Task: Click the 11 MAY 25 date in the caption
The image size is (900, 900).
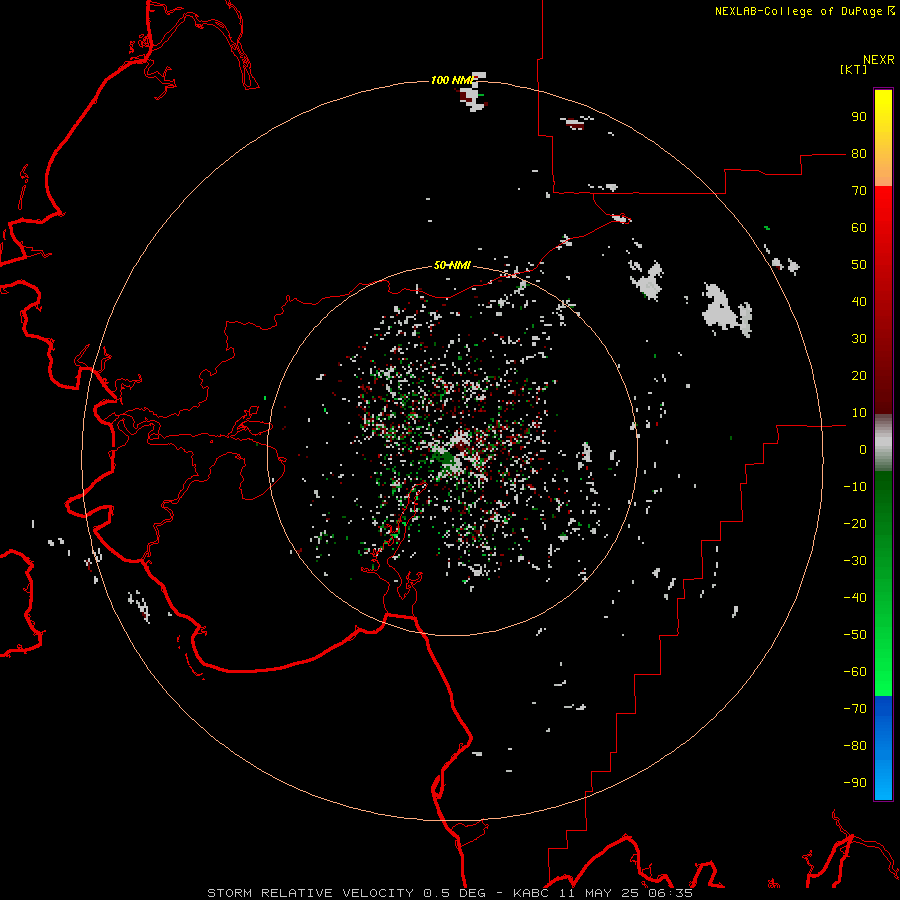Action: coord(598,893)
